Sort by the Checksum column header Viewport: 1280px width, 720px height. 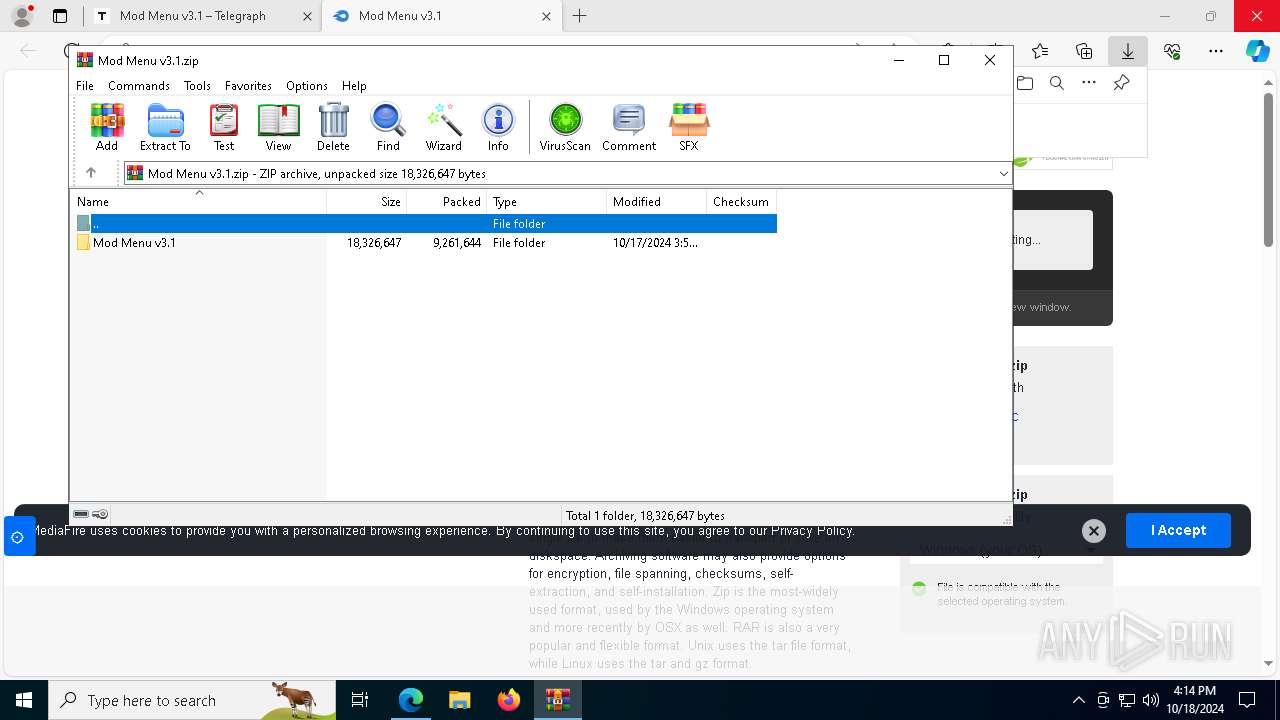741,202
